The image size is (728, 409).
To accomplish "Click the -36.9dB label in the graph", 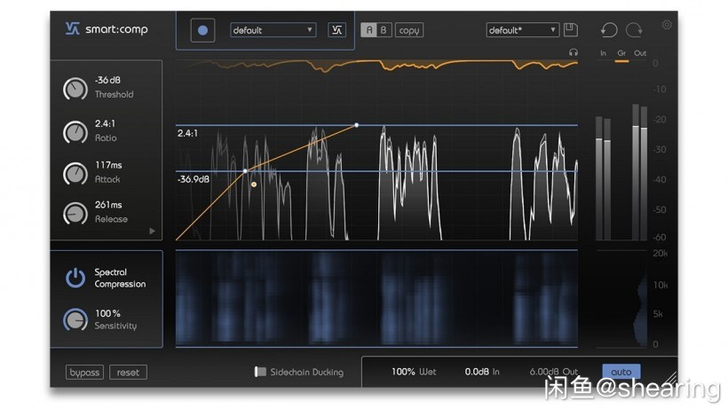I will 194,179.
